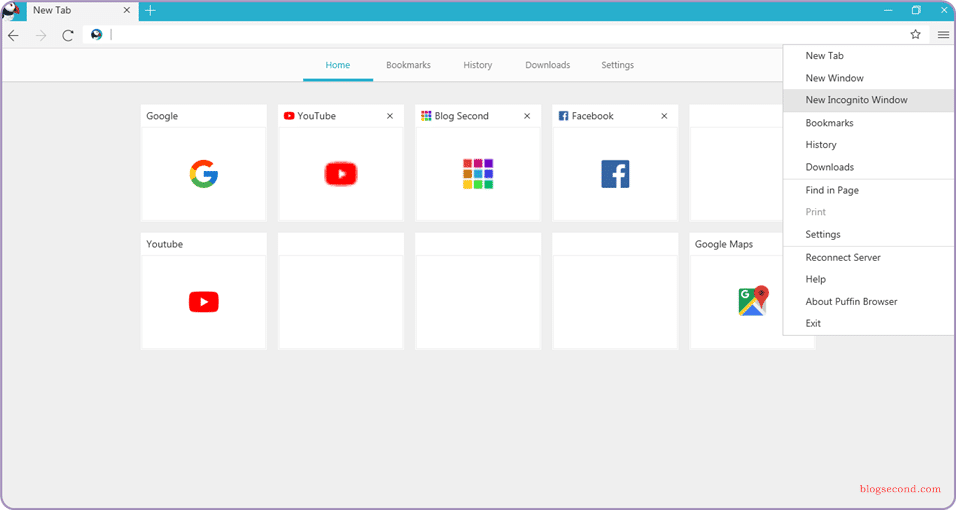Switch to the History tab
The width and height of the screenshot is (956, 510).
click(477, 65)
